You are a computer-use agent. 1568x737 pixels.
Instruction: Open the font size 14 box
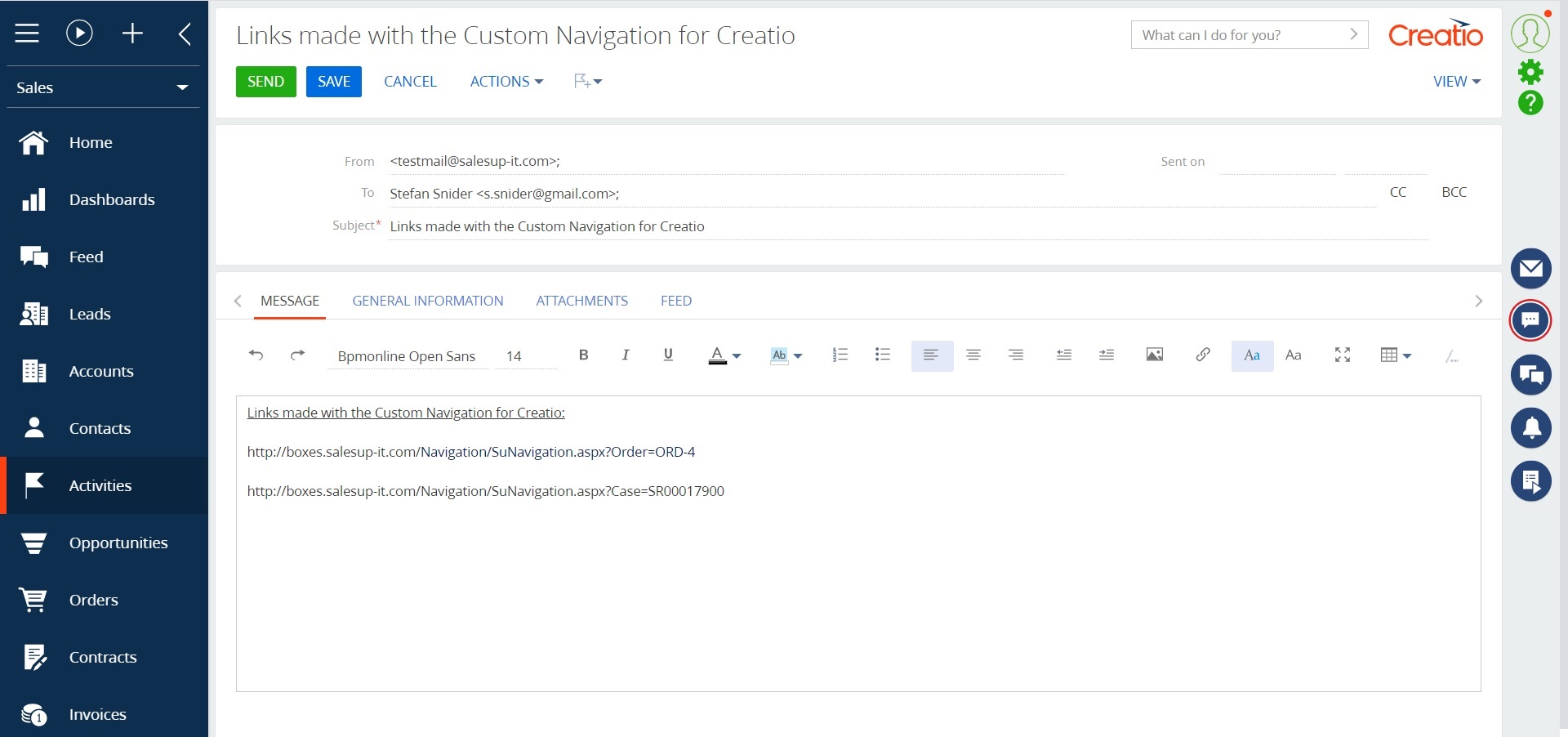[526, 356]
